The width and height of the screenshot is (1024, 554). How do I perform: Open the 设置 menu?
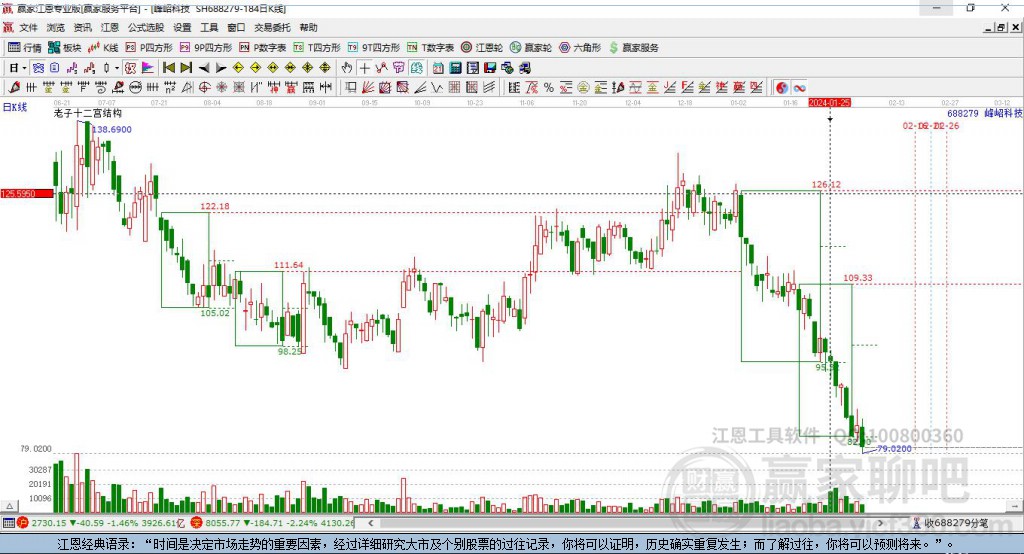182,27
